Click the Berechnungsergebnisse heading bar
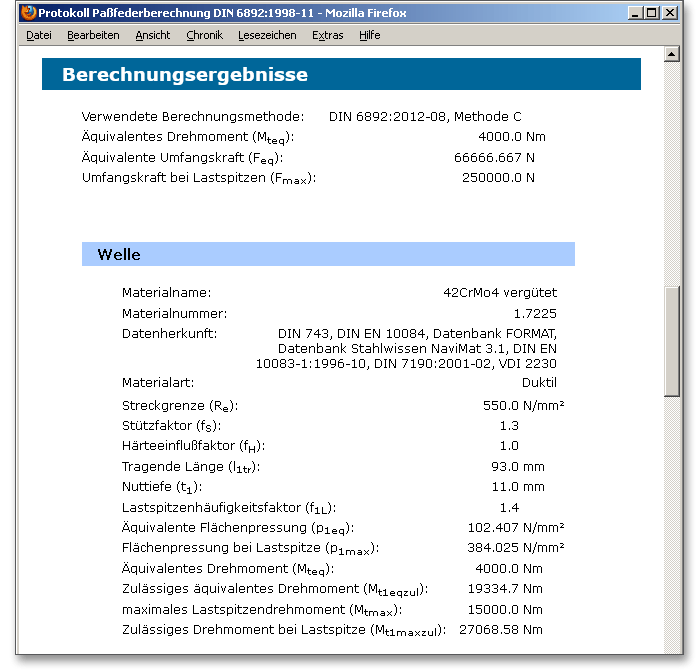This screenshot has height=670, width=699. coord(340,75)
